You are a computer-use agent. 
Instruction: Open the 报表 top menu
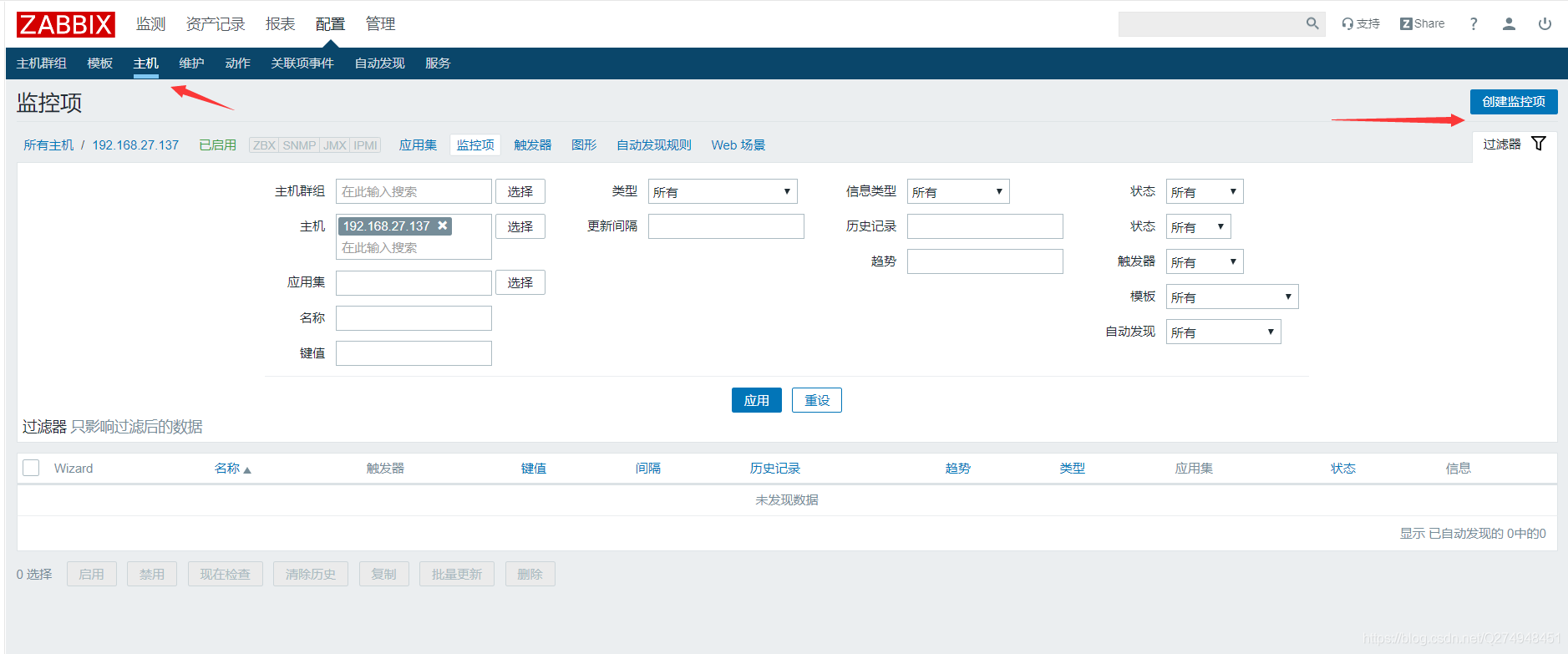[x=281, y=24]
